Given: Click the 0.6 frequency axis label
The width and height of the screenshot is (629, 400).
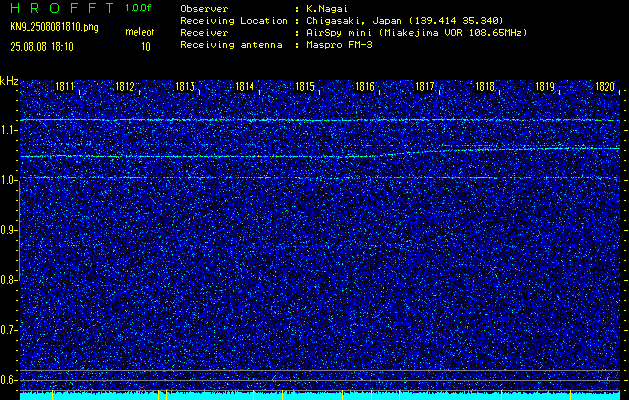Looking at the screenshot, I should [x=8, y=380].
